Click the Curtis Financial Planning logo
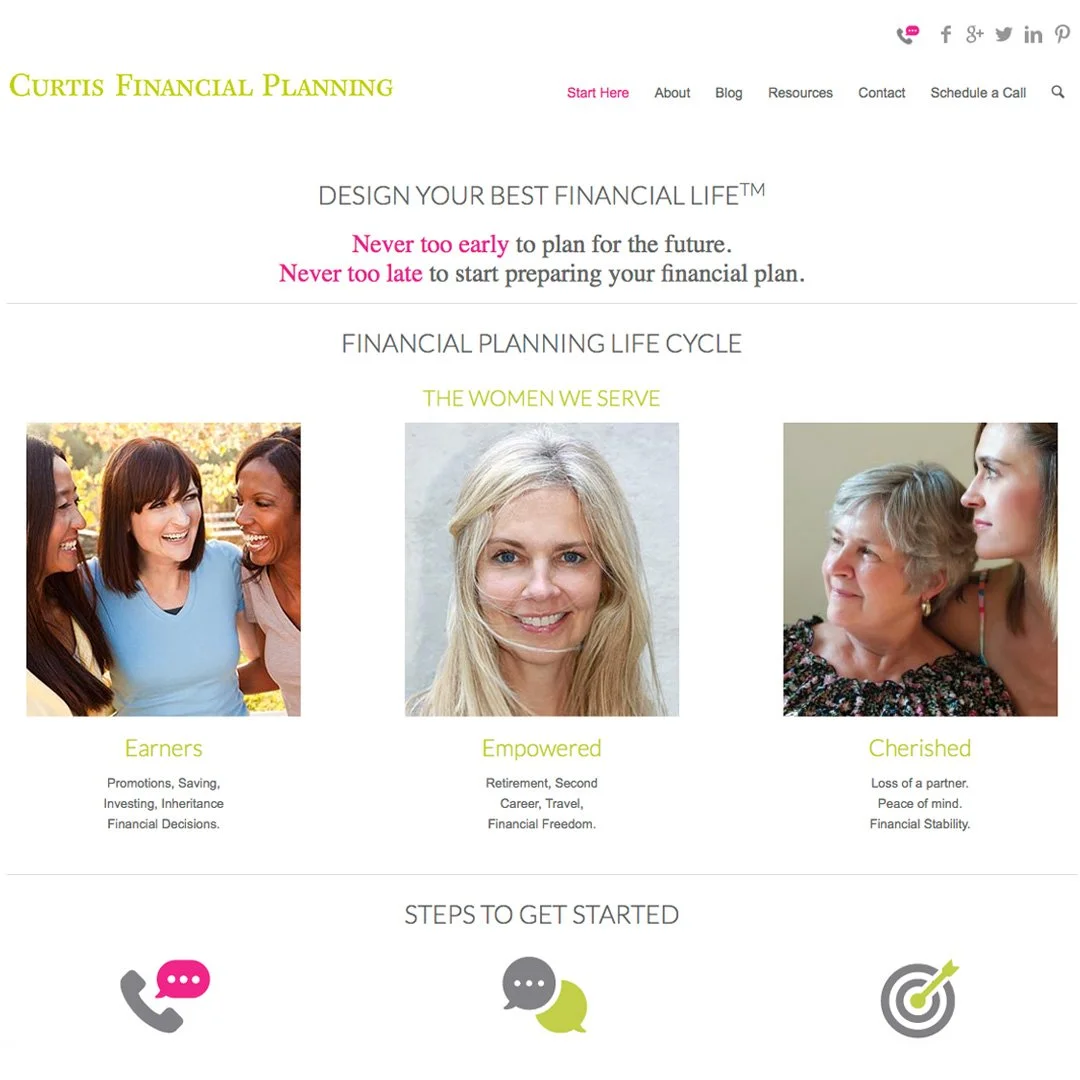Screen dimensions: 1080x1080 click(x=201, y=86)
